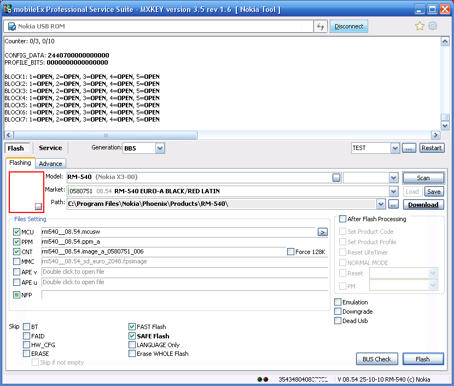Image resolution: width=454 pixels, height=386 pixels.
Task: Enable the Force 128K checkbox
Action: (x=291, y=252)
